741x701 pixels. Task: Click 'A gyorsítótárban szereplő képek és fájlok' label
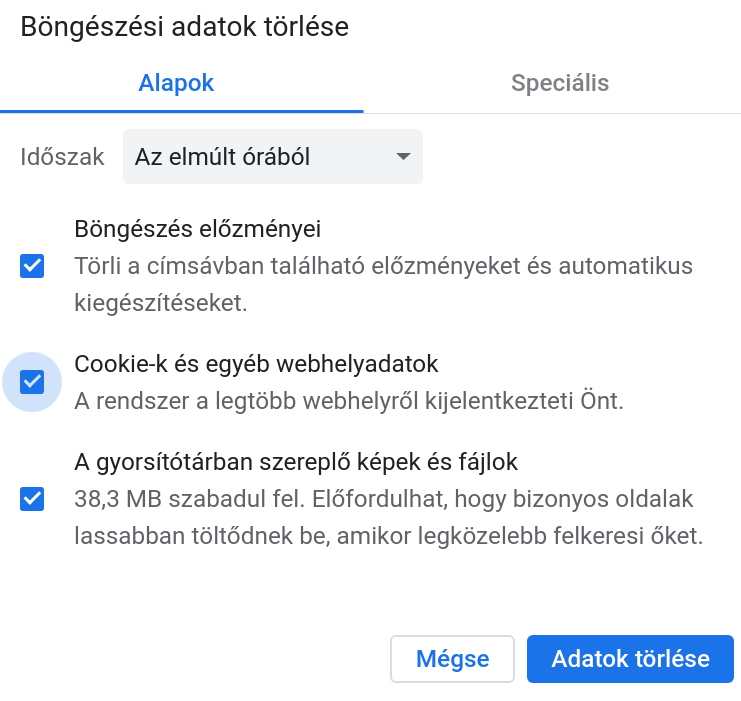tap(296, 462)
